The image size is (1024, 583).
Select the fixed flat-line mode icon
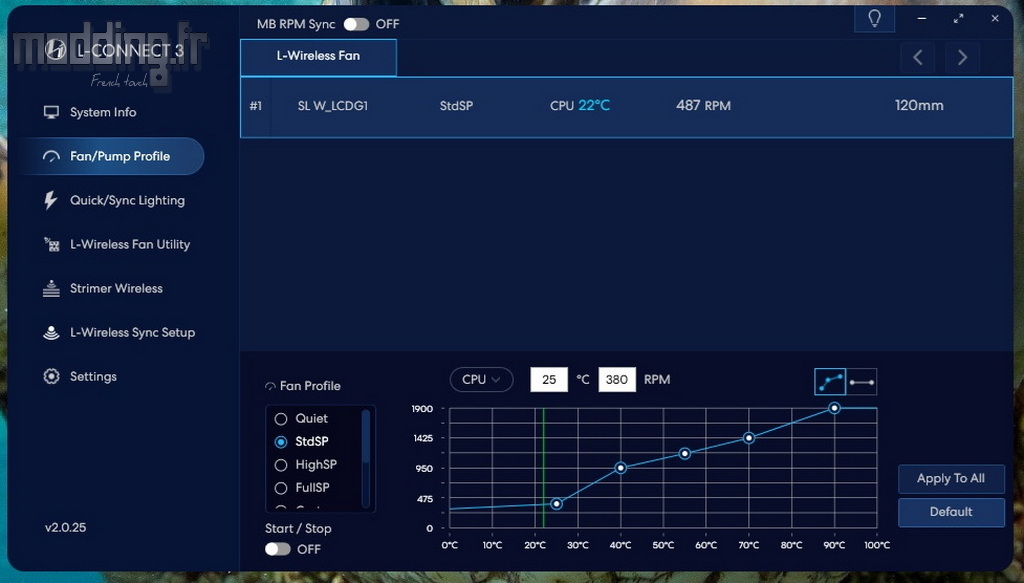click(x=861, y=382)
